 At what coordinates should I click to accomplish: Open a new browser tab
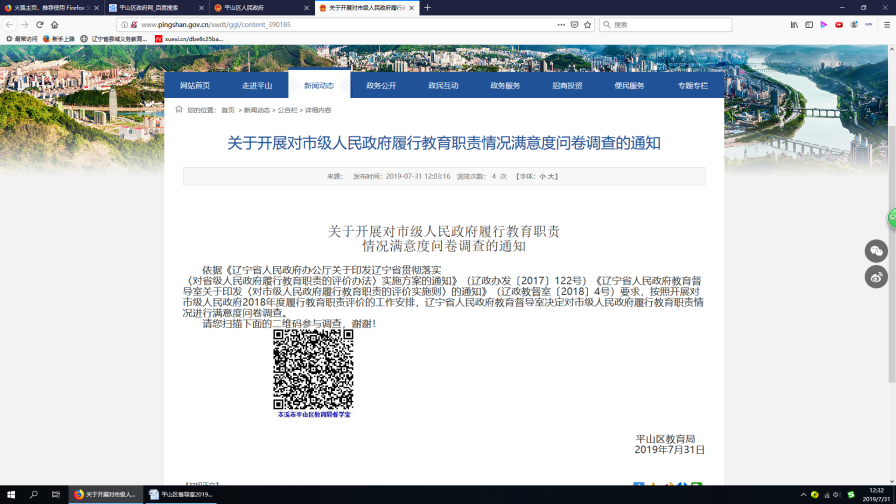427,7
